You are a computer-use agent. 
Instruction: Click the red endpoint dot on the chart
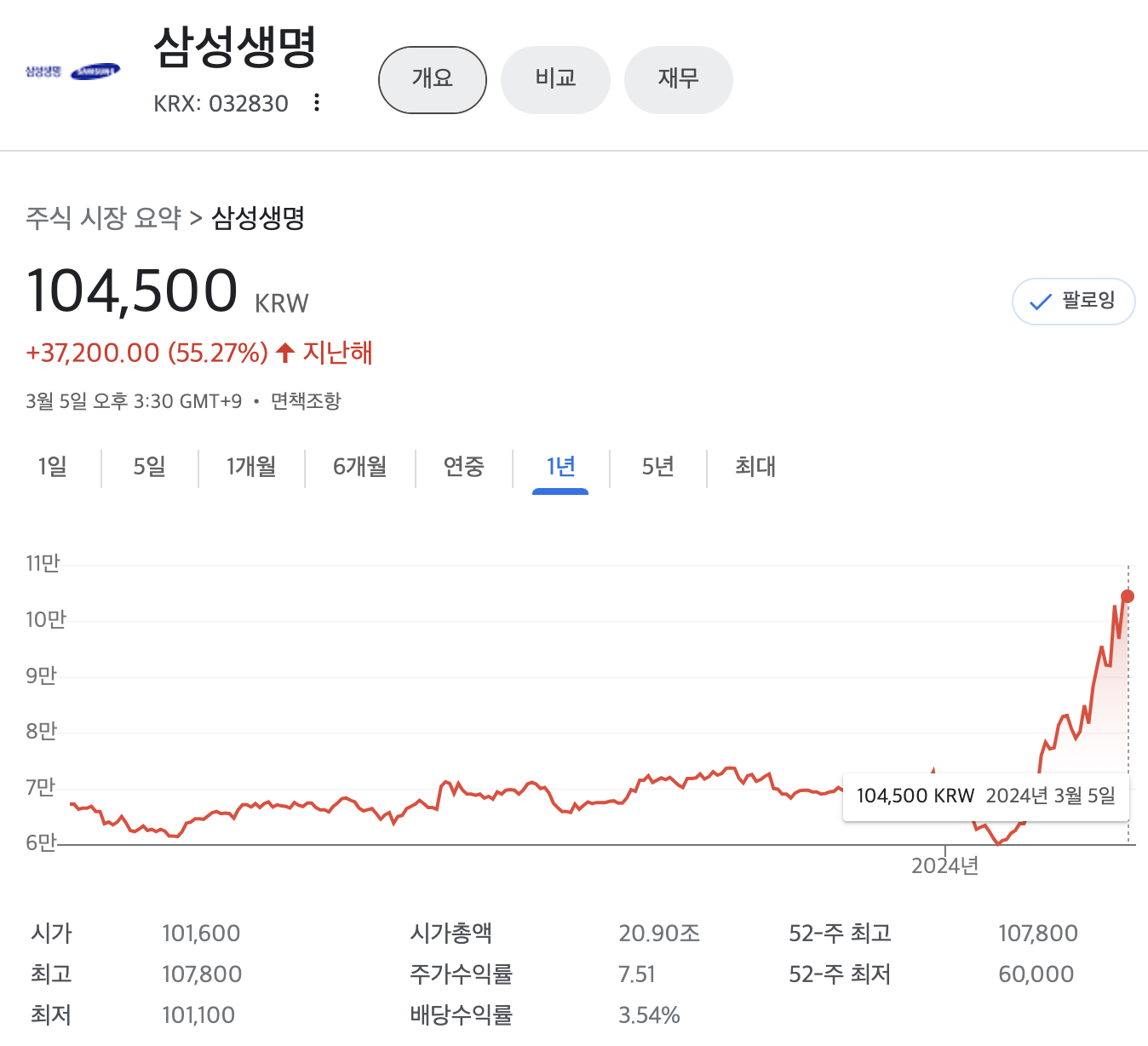[1128, 596]
